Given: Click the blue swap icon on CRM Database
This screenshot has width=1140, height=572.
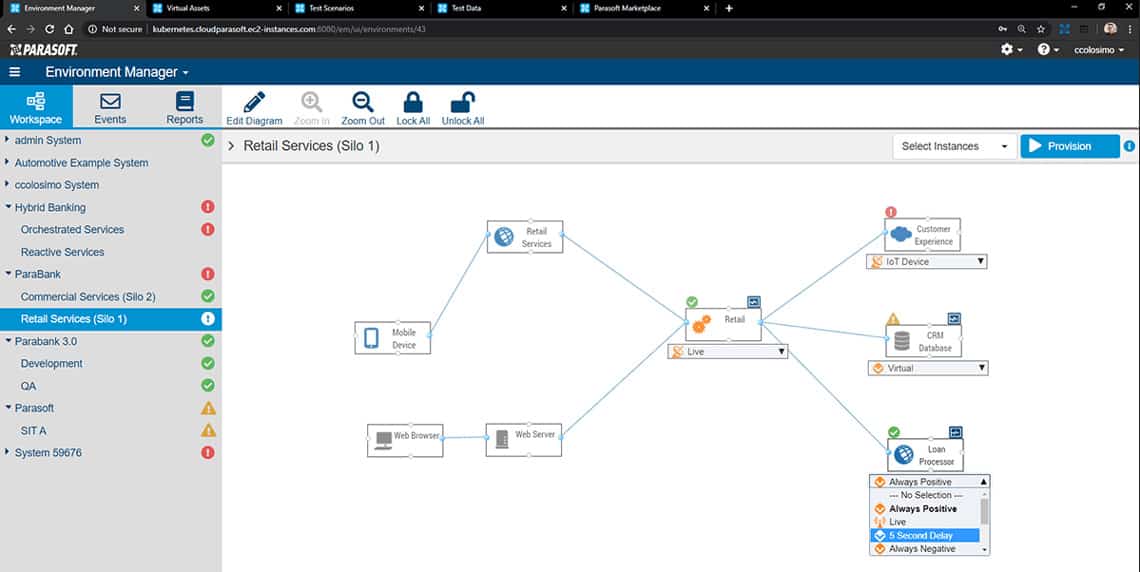Looking at the screenshot, I should [954, 318].
